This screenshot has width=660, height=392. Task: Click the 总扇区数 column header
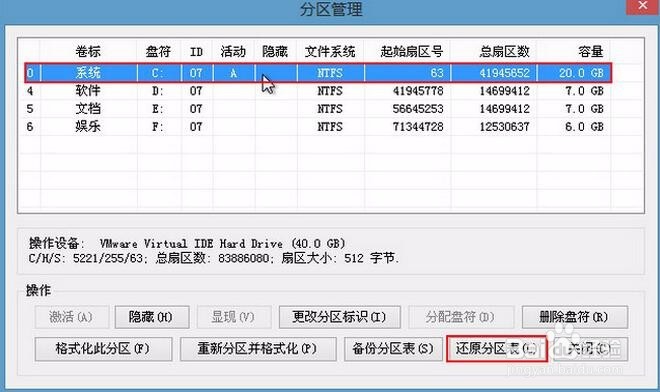494,52
